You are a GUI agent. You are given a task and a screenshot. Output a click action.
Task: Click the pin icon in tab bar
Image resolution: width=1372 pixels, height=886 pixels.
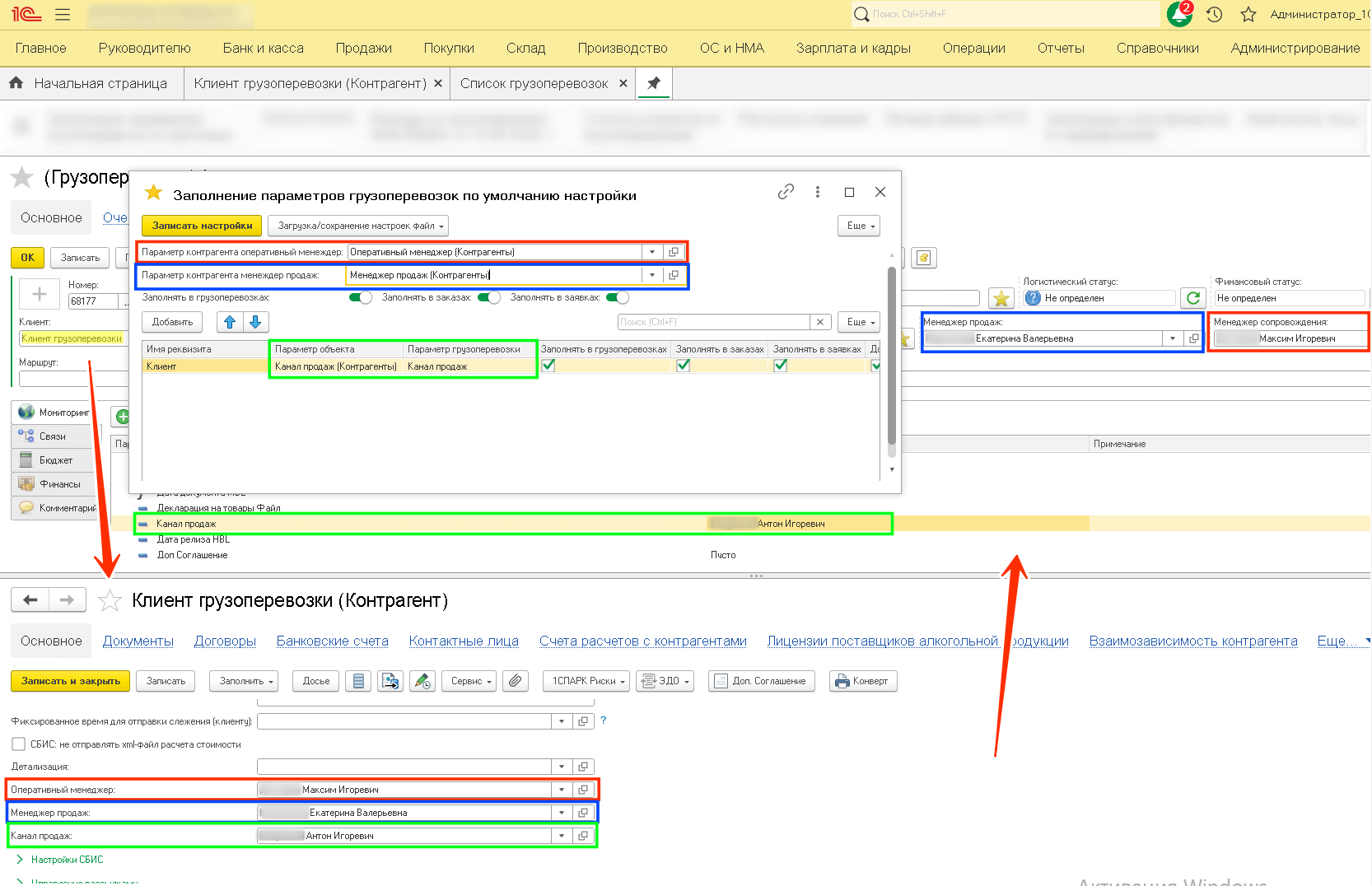point(654,83)
